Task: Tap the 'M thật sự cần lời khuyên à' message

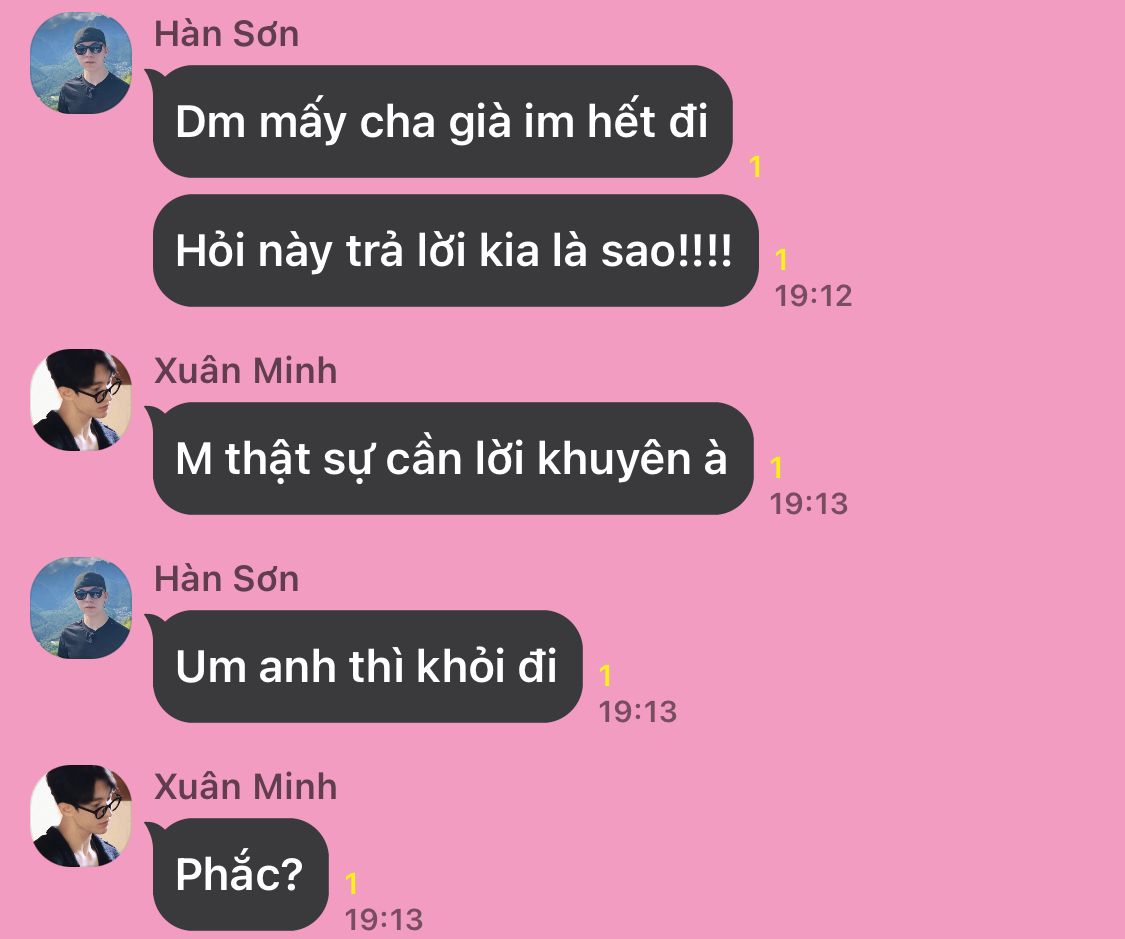Action: (453, 458)
